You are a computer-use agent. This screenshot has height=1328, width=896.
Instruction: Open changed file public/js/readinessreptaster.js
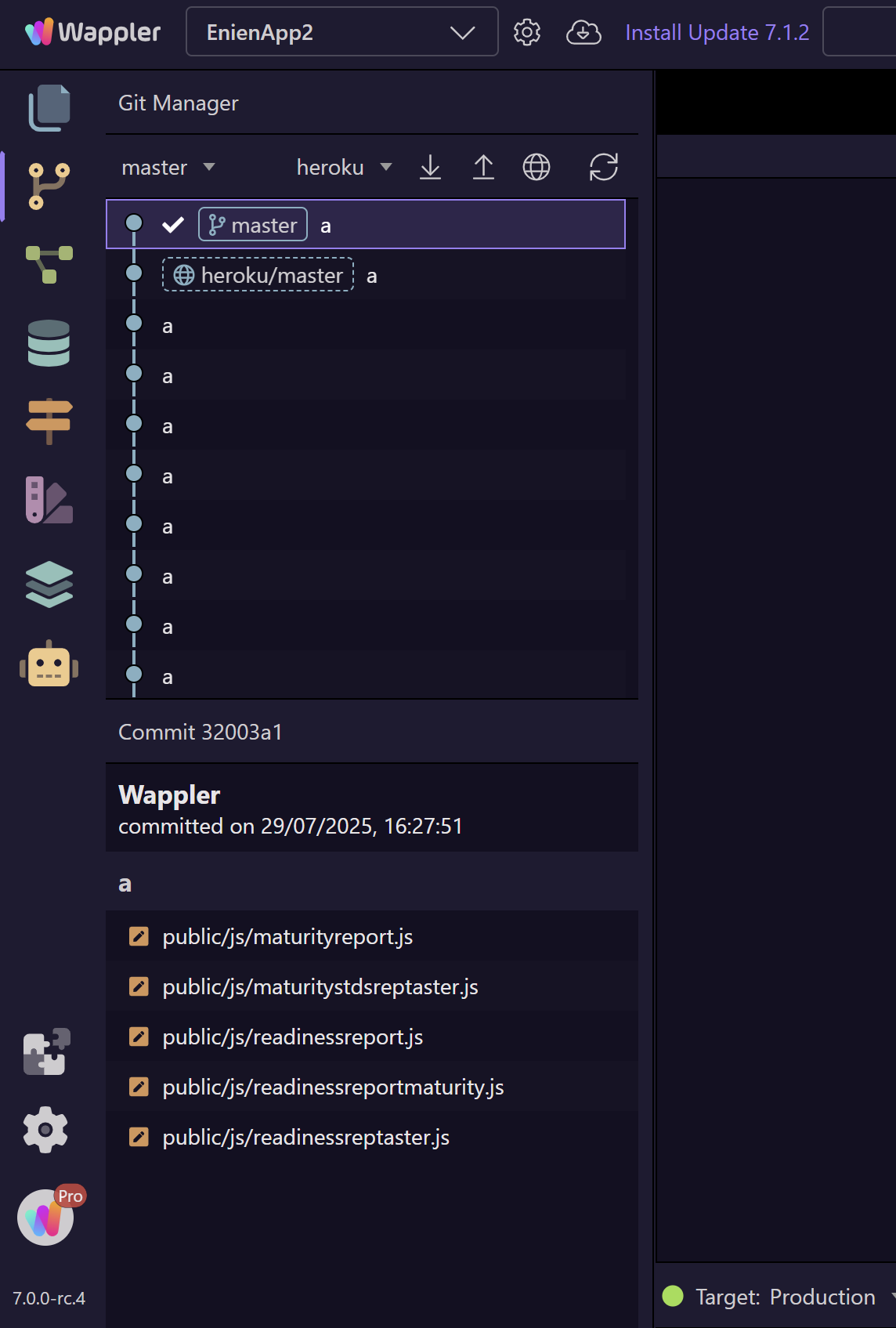pyautogui.click(x=305, y=1137)
